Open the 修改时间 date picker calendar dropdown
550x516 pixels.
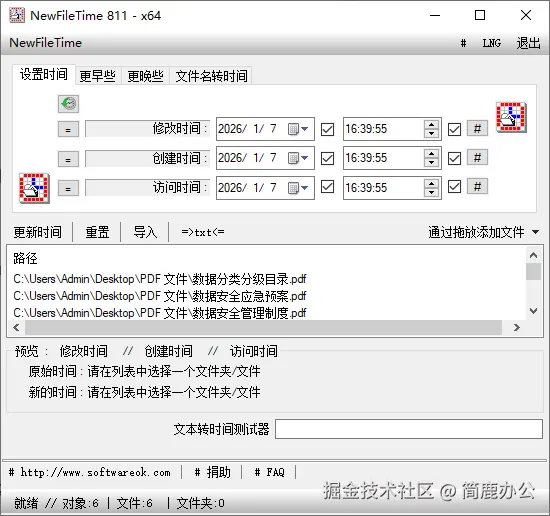click(298, 129)
